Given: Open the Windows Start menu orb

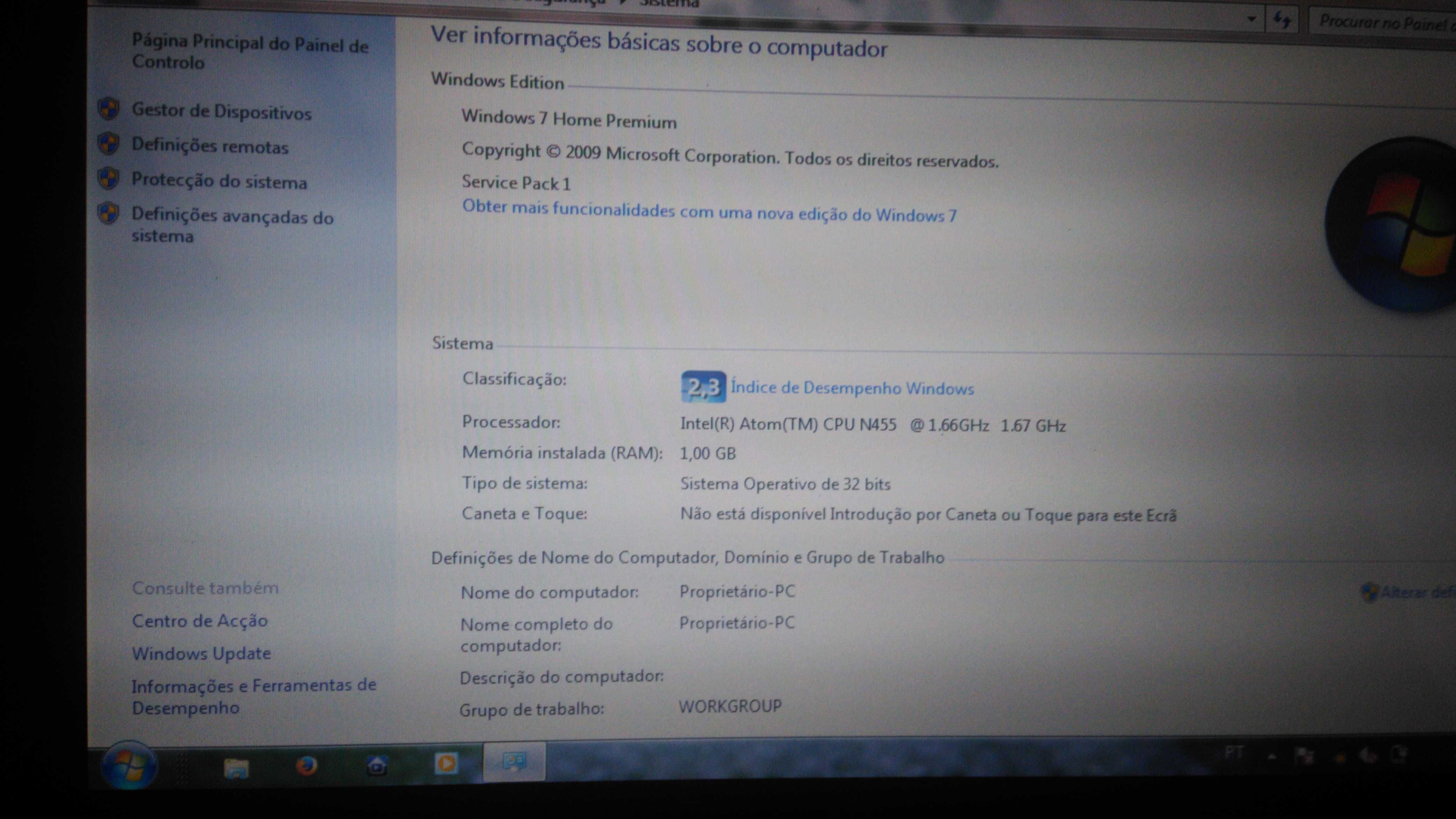Looking at the screenshot, I should tap(129, 766).
